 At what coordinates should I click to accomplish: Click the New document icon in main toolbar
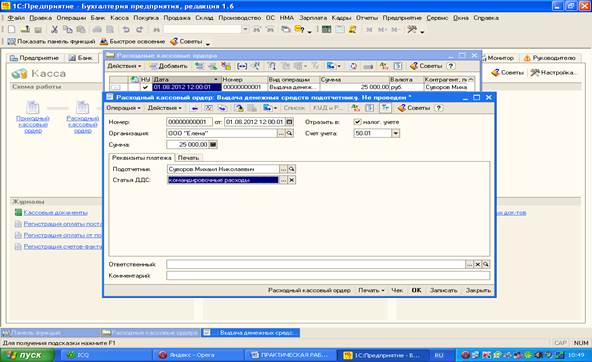11,29
